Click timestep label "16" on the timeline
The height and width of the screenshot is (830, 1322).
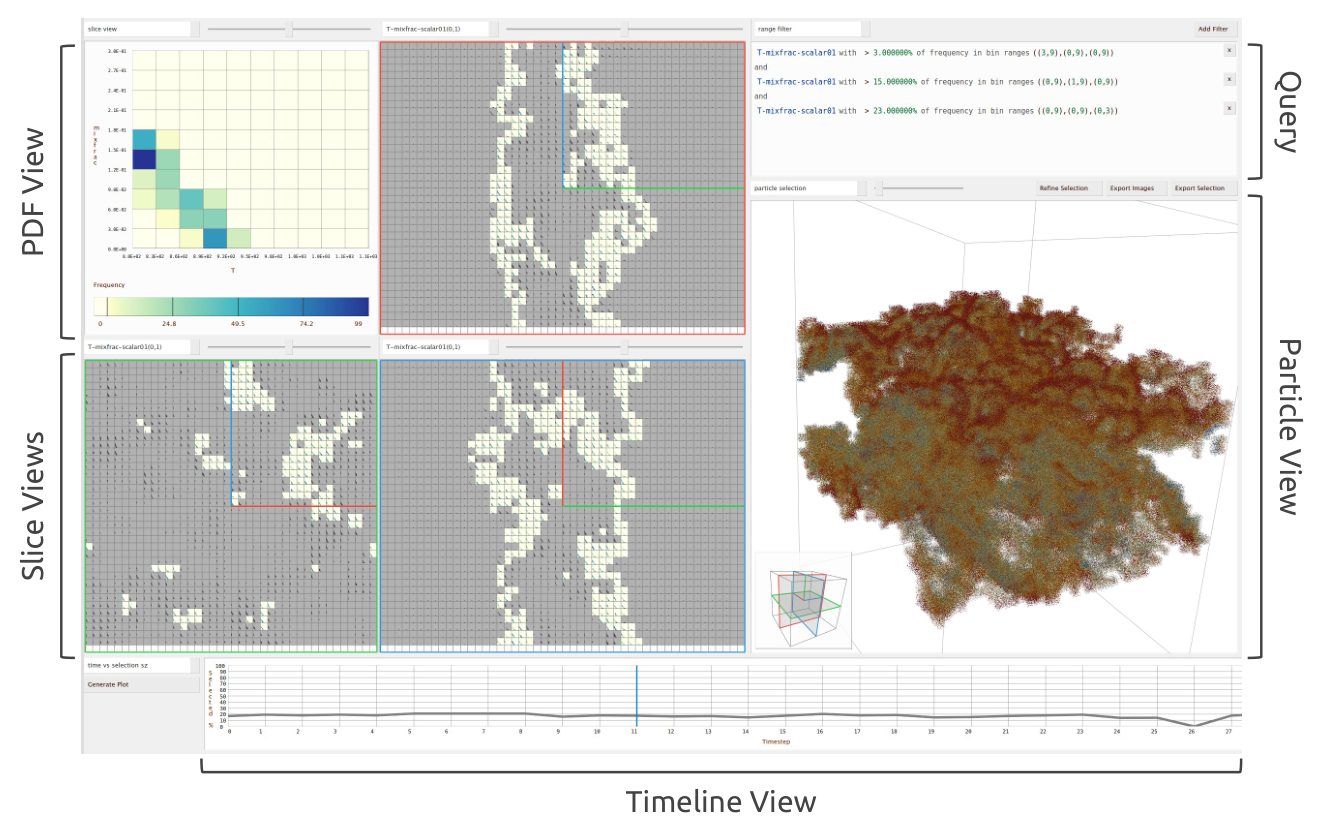pyautogui.click(x=820, y=731)
